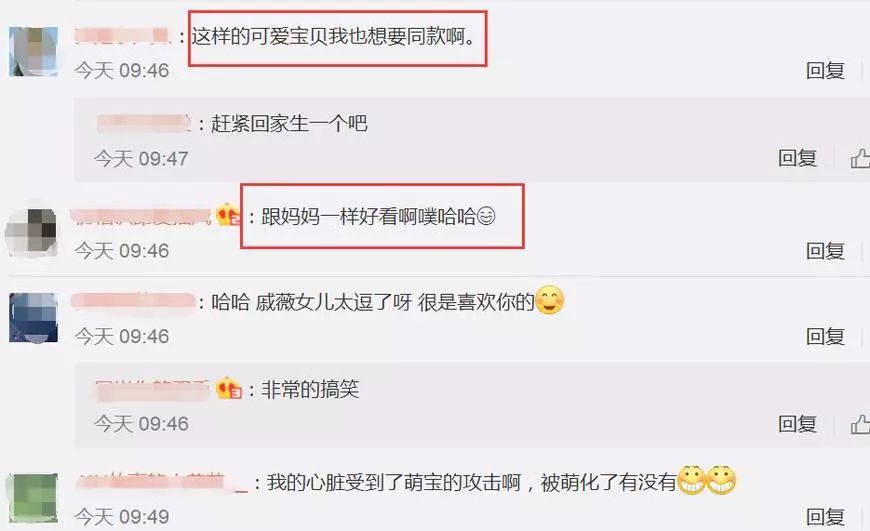Image resolution: width=870 pixels, height=531 pixels.
Task: Click the 今天 09:47 timestamp
Action: 141,159
